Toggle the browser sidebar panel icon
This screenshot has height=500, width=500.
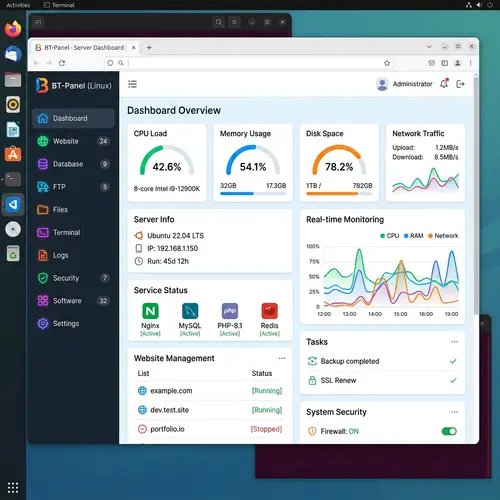point(445,63)
